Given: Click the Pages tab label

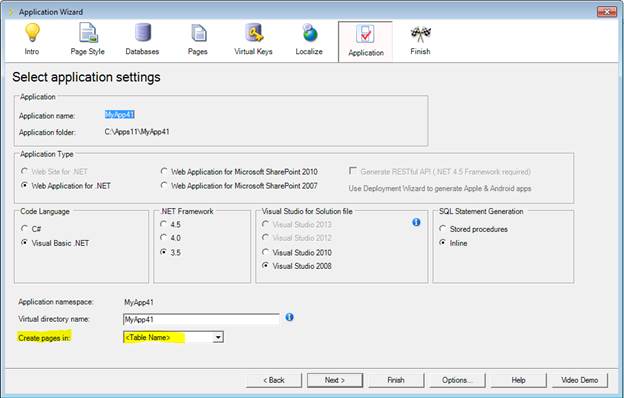Looking at the screenshot, I should 198,51.
